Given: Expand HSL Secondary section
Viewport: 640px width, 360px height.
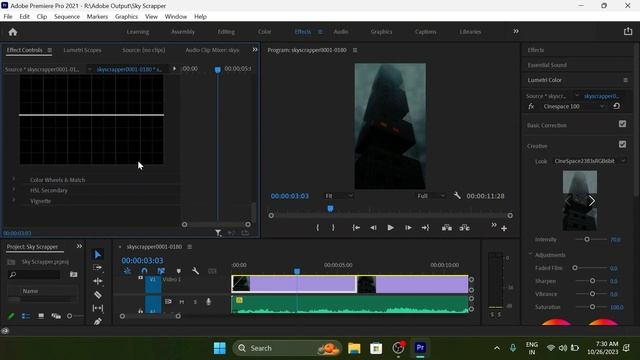Looking at the screenshot, I should [13, 190].
